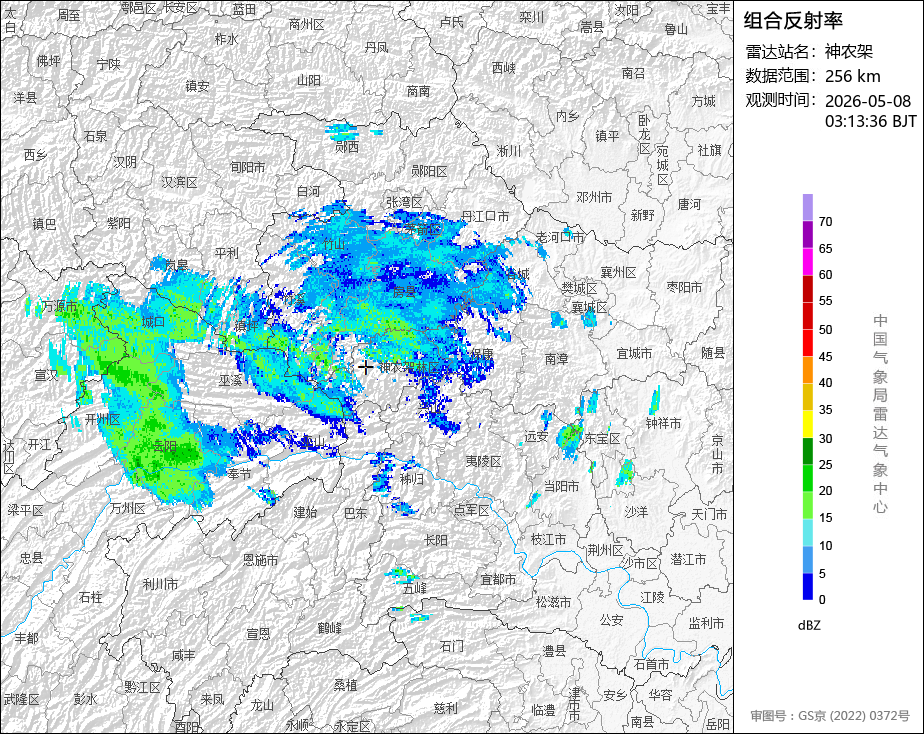The height and width of the screenshot is (734, 924).
Task: Select the "房县" label on the map
Action: pyautogui.click(x=404, y=291)
